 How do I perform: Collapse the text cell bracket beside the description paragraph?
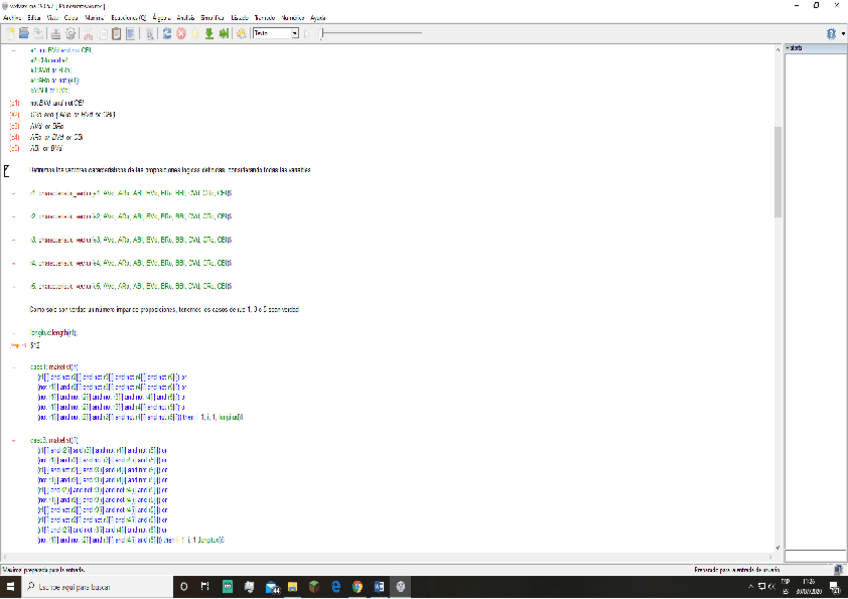tap(6, 170)
